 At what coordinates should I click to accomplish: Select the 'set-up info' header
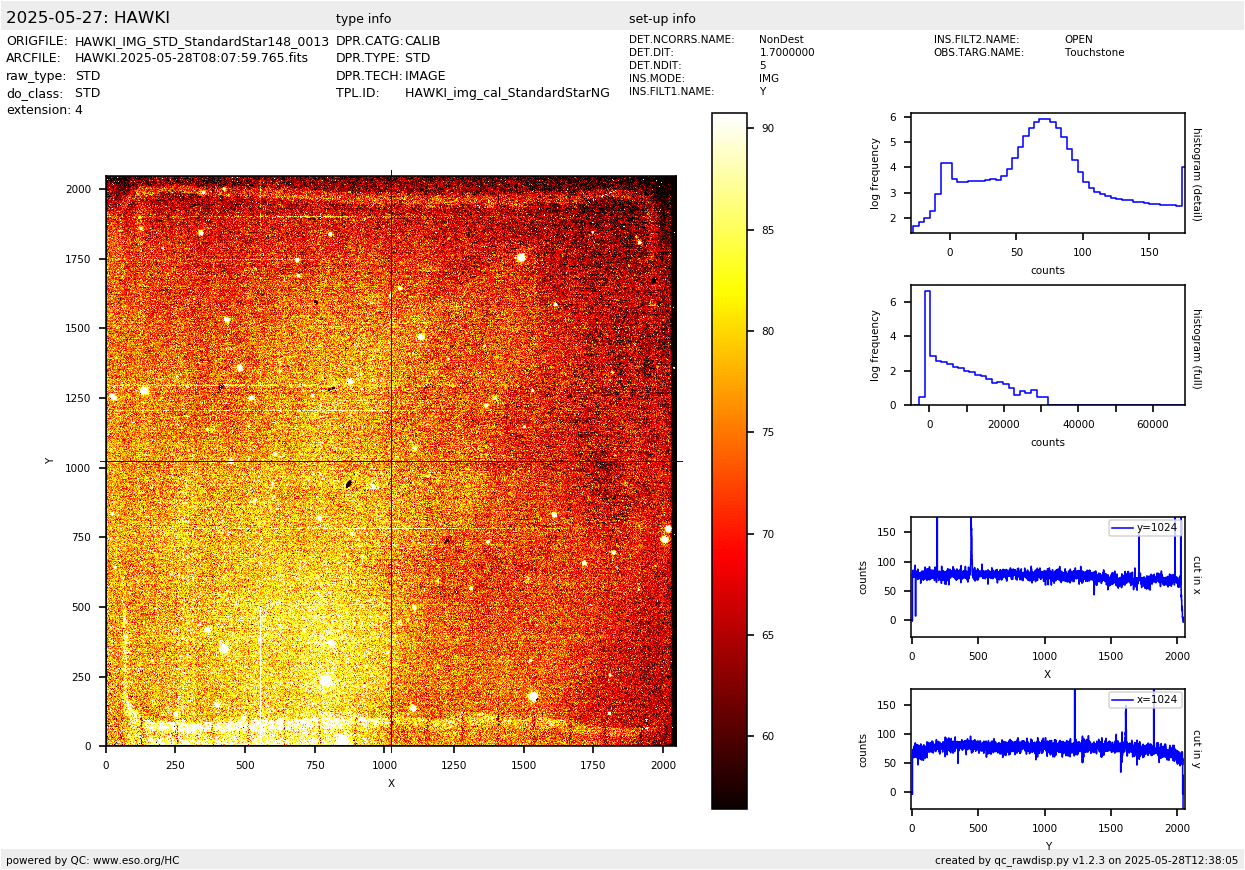point(662,19)
